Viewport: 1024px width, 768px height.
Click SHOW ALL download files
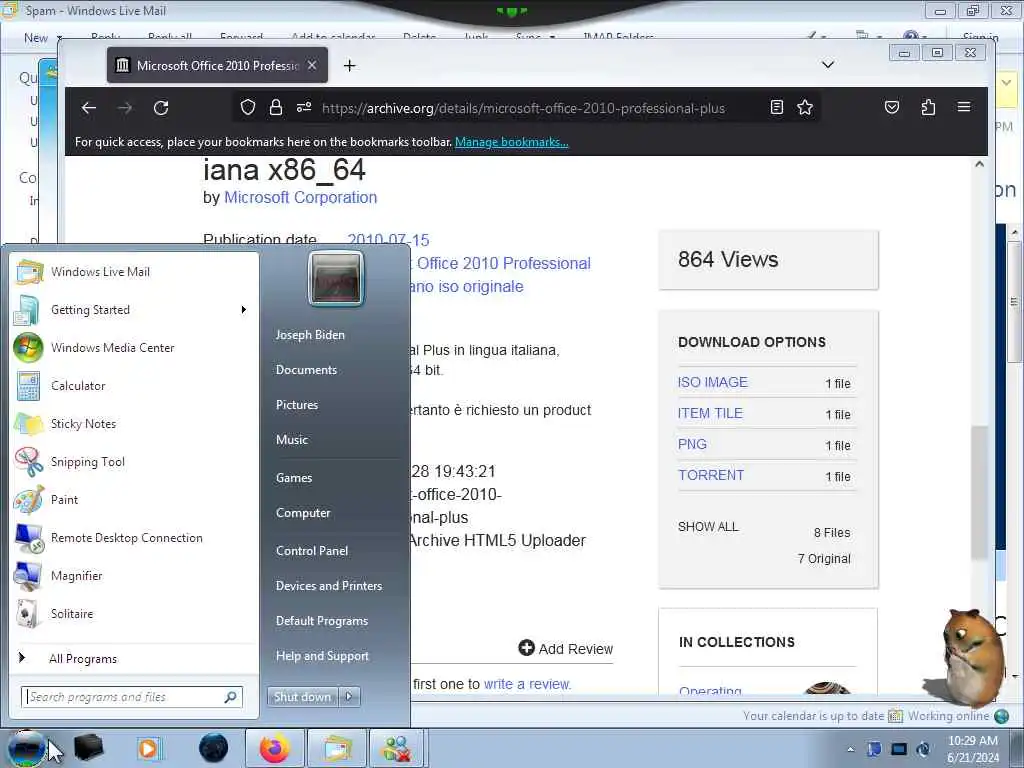click(708, 526)
